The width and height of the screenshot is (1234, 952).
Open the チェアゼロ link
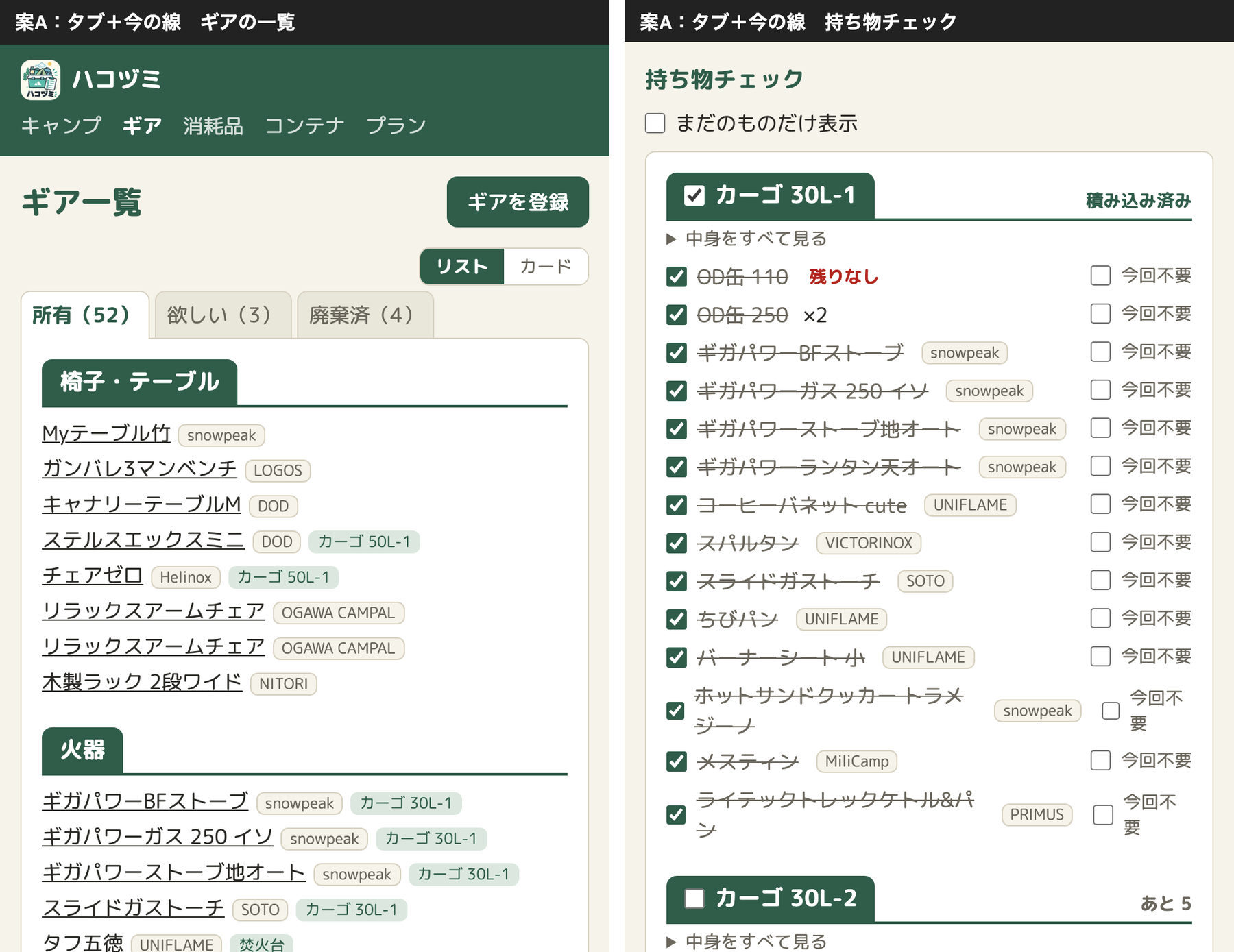[x=93, y=576]
